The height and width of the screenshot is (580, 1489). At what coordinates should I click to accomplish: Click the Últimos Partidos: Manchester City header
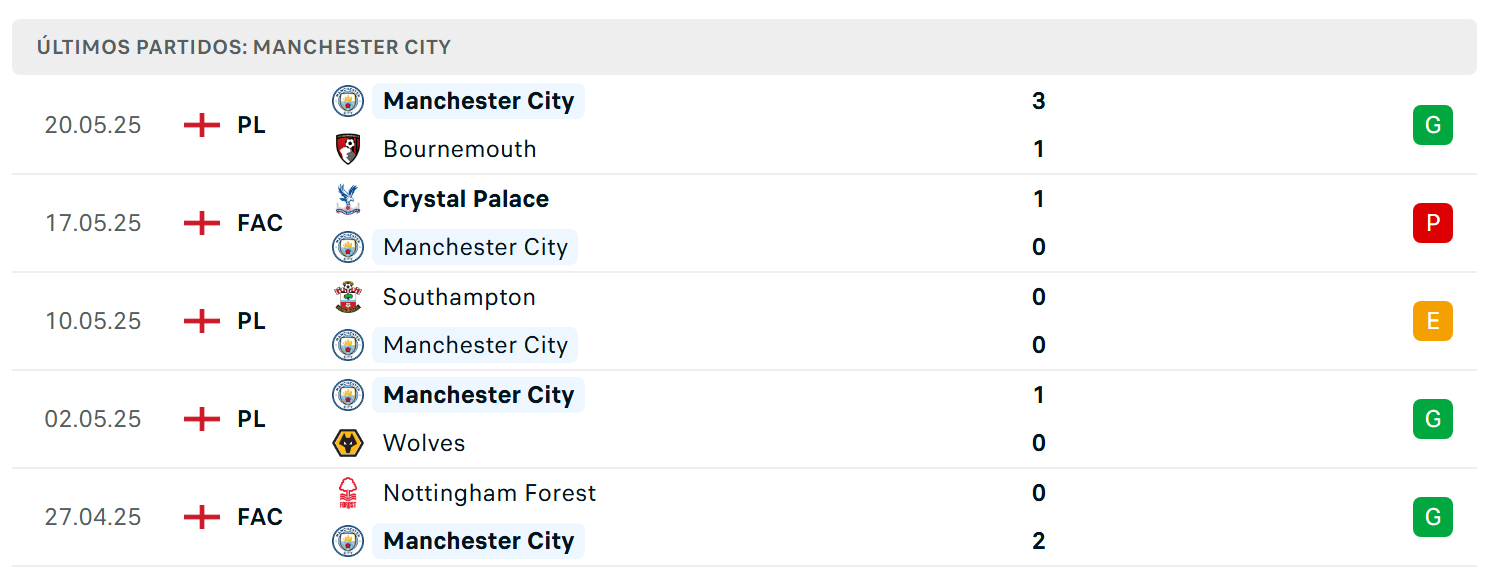click(244, 47)
